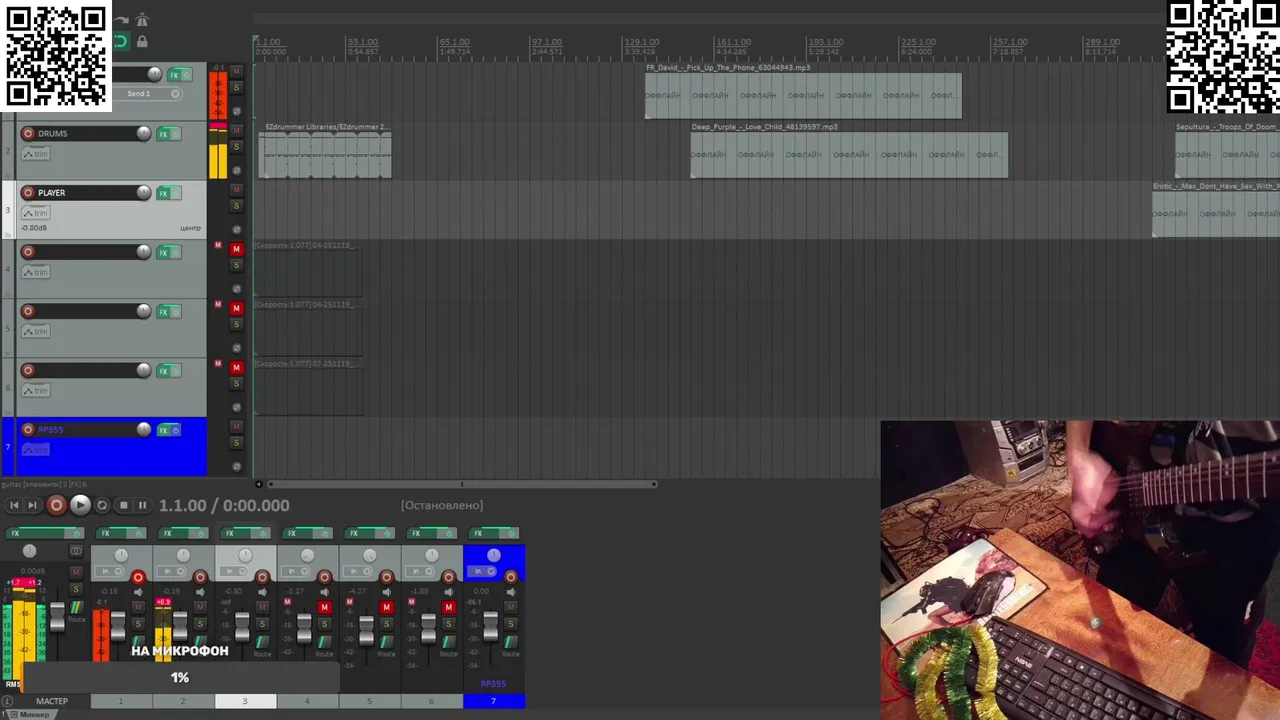1280x720 pixels.
Task: Solo mixer channel 7
Action: (x=511, y=623)
